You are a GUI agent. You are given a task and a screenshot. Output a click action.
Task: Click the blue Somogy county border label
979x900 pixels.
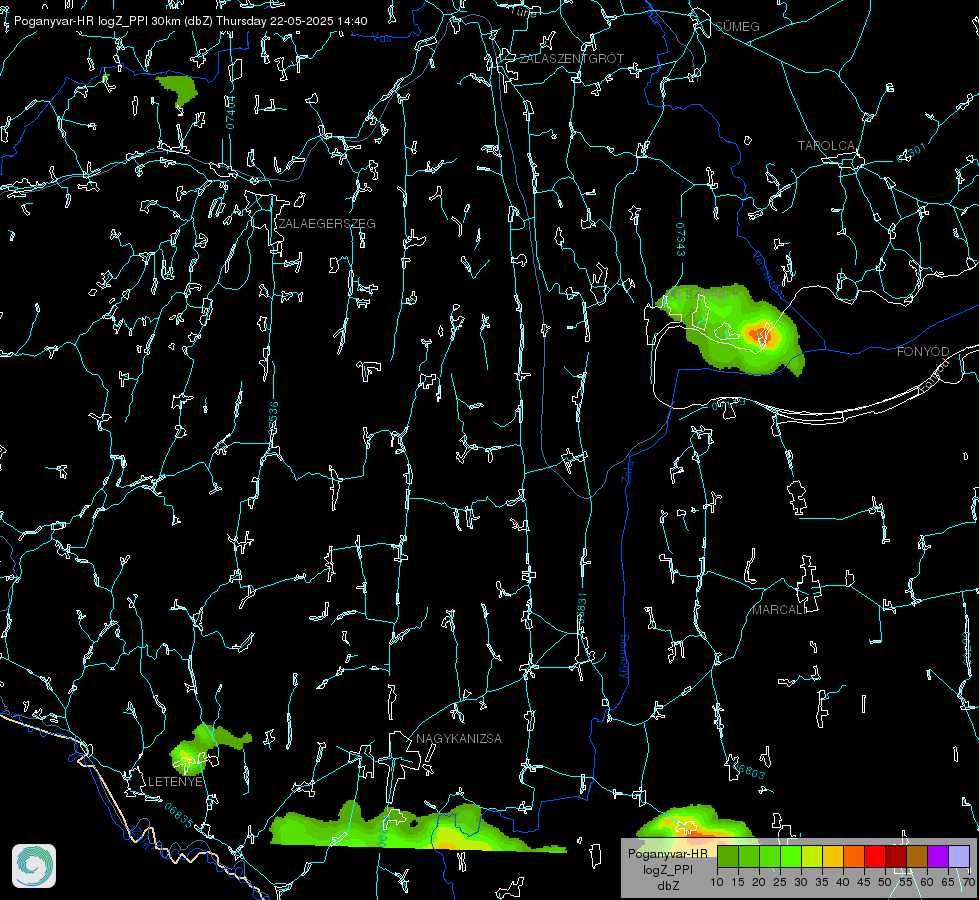click(623, 657)
